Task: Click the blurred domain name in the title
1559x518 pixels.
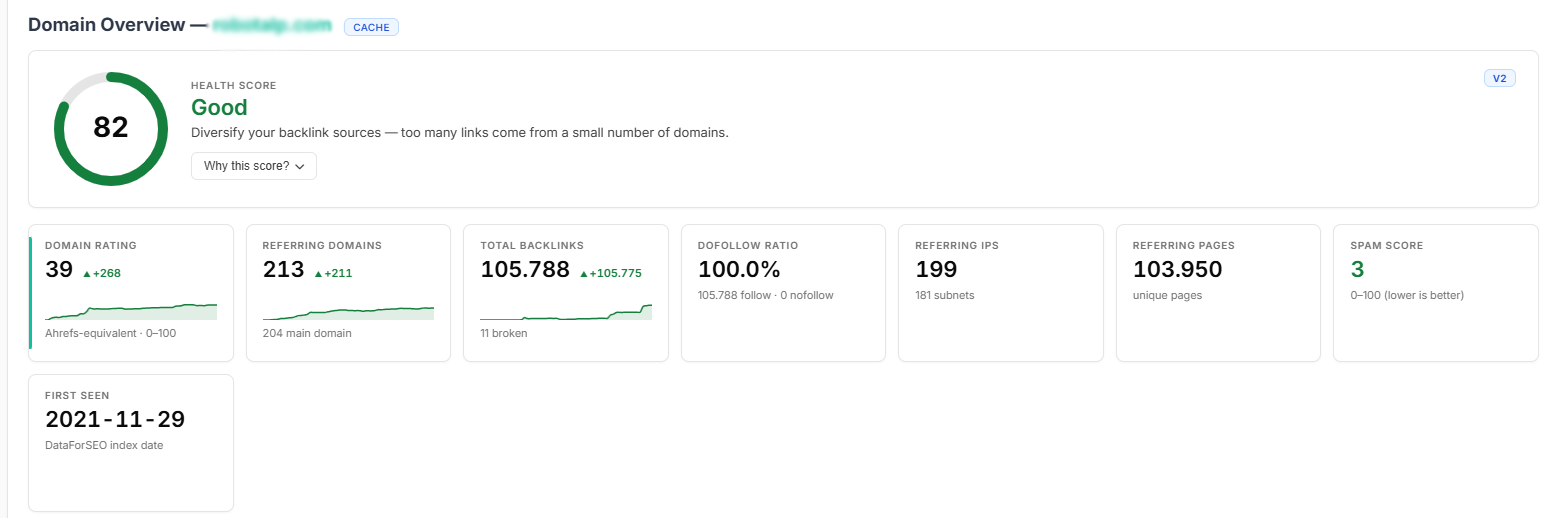Action: 271,26
